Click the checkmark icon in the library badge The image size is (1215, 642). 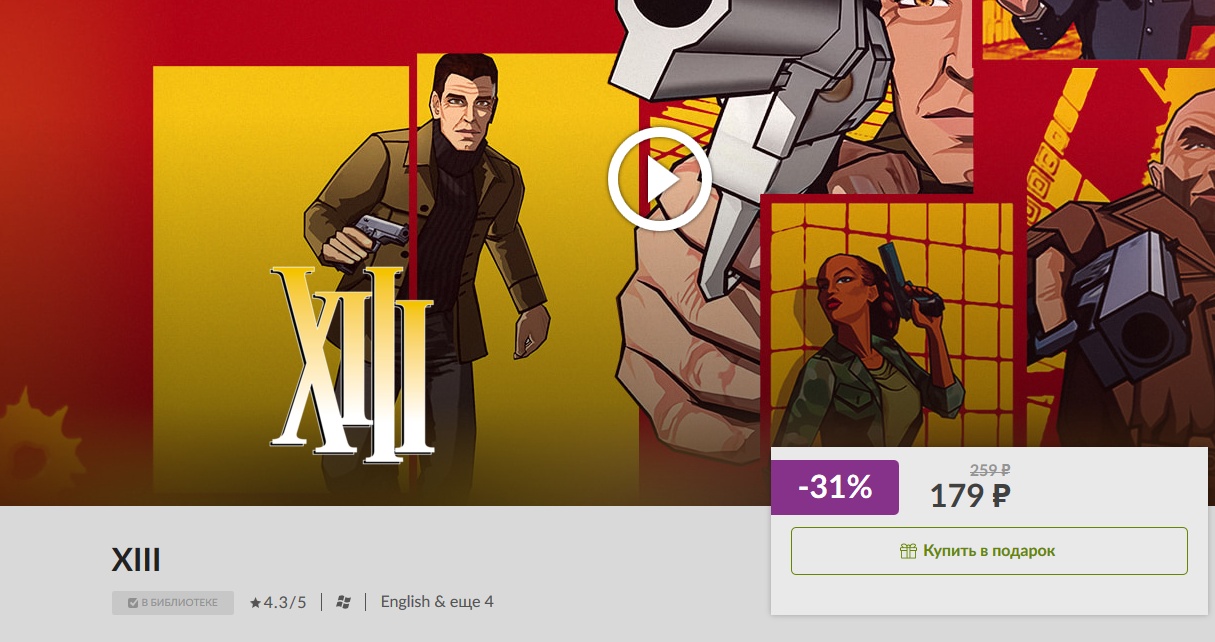click(x=133, y=603)
